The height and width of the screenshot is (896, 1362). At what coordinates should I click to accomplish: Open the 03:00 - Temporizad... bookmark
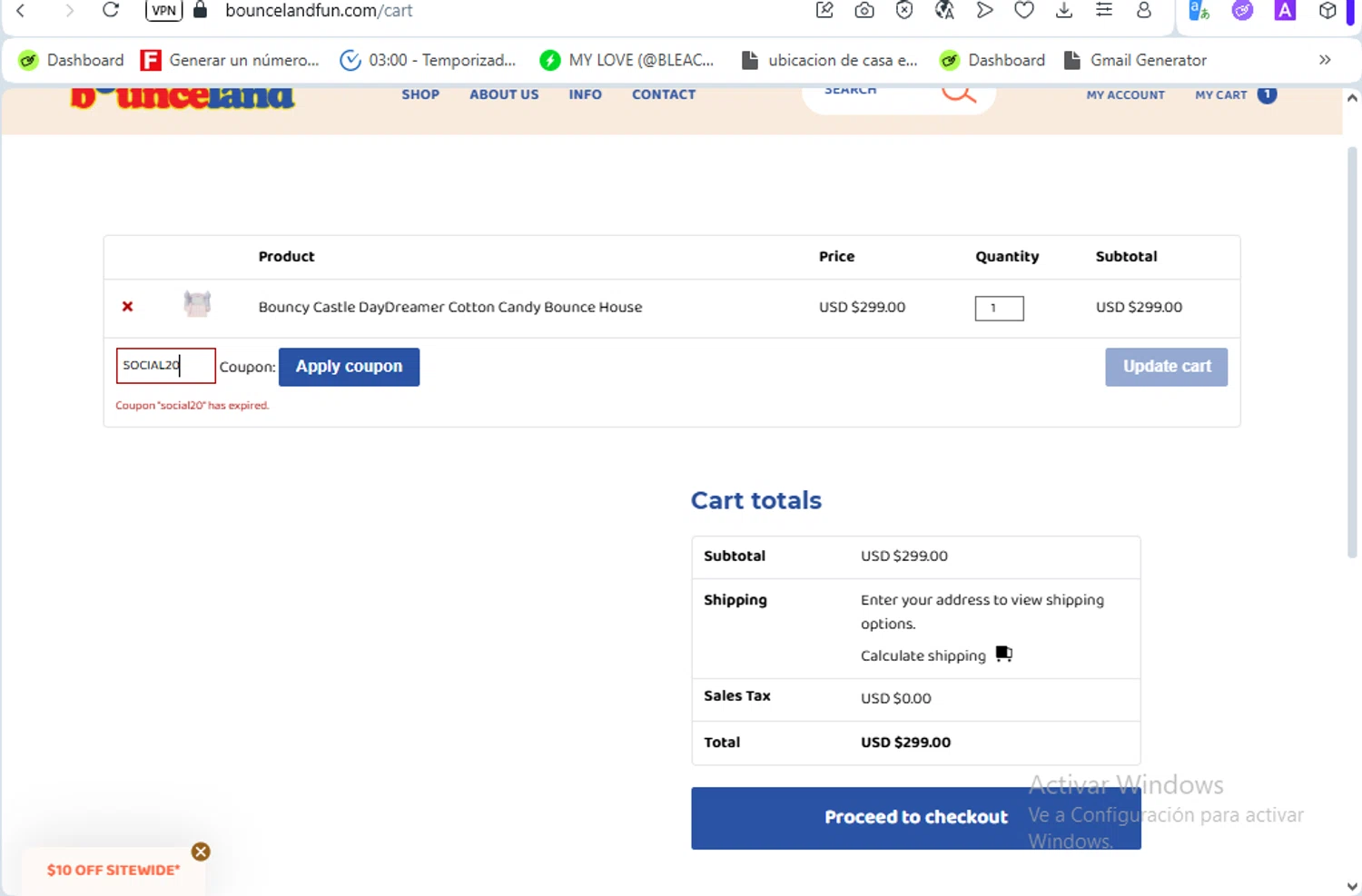click(x=427, y=60)
